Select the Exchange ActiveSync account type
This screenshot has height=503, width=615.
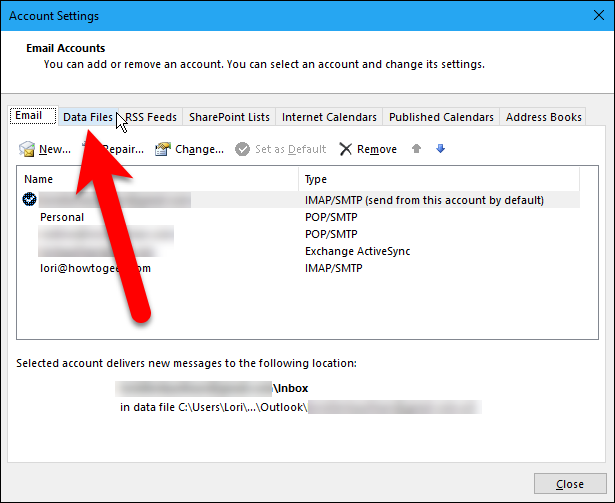click(x=357, y=251)
